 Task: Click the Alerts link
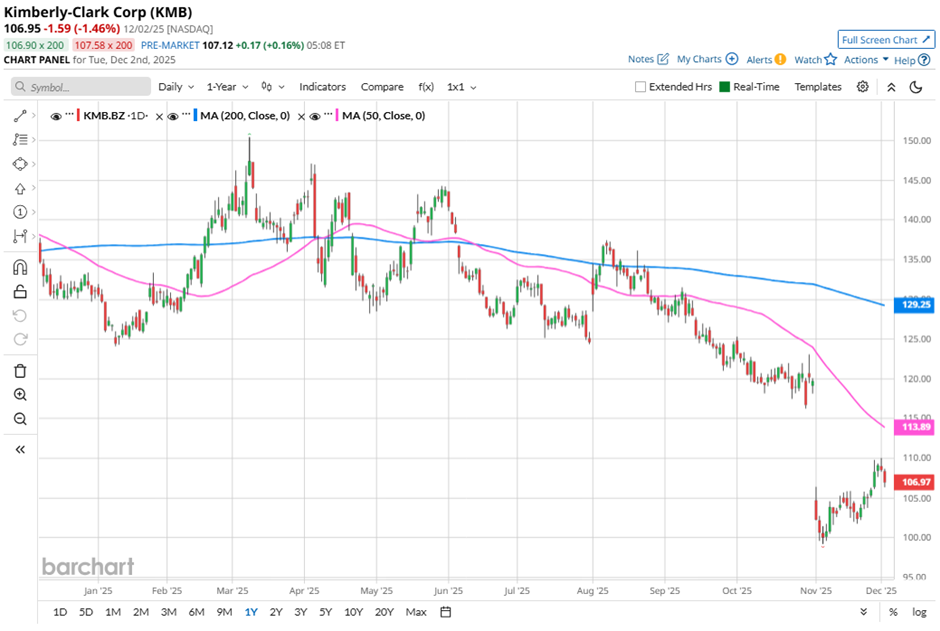click(759, 59)
